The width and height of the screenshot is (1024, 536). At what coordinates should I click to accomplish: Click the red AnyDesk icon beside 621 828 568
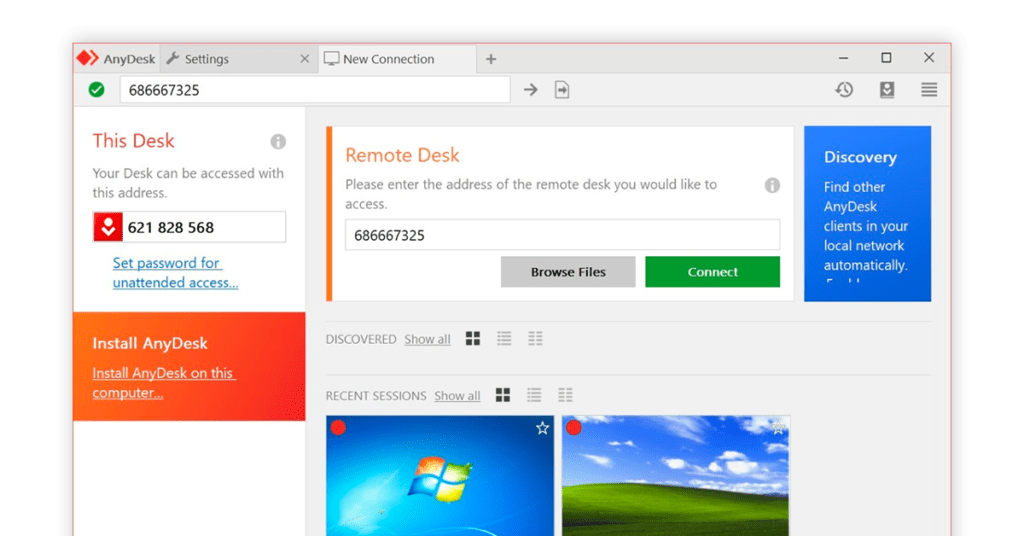[107, 227]
